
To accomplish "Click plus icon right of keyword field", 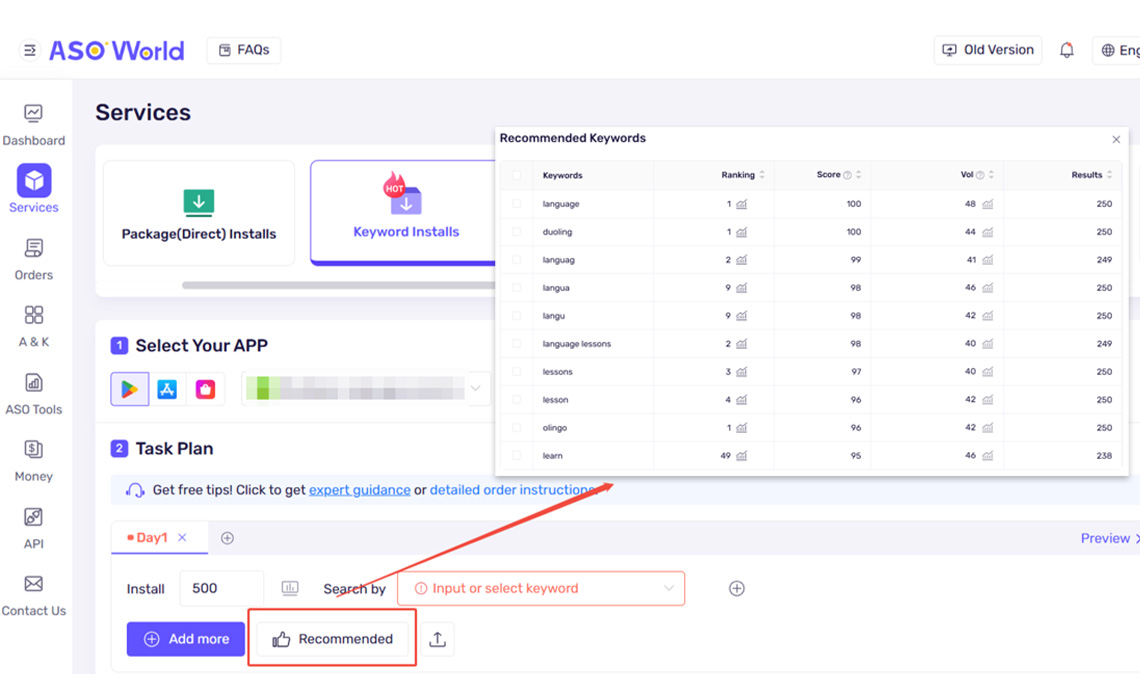I will [736, 588].
